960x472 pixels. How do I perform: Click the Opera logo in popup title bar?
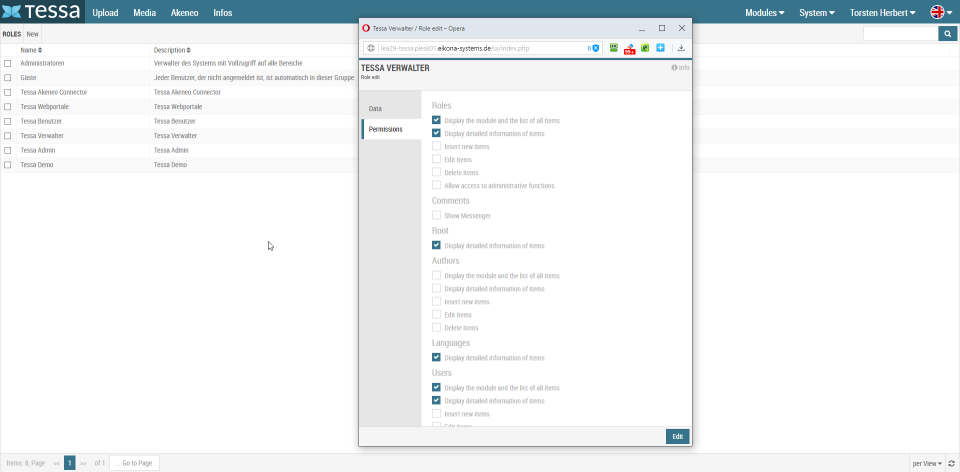coord(366,28)
